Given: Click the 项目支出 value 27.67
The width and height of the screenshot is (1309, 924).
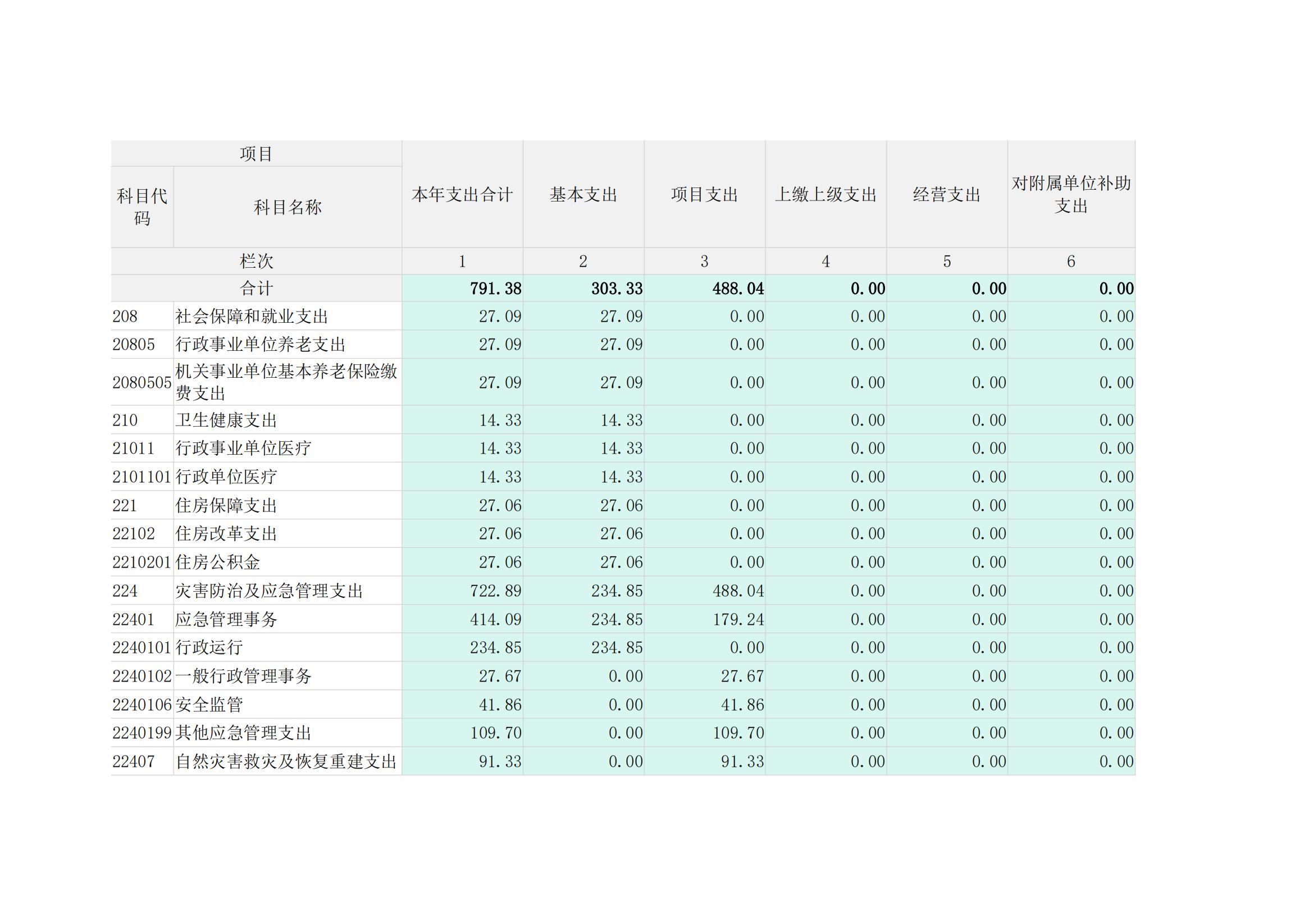Looking at the screenshot, I should (x=742, y=676).
